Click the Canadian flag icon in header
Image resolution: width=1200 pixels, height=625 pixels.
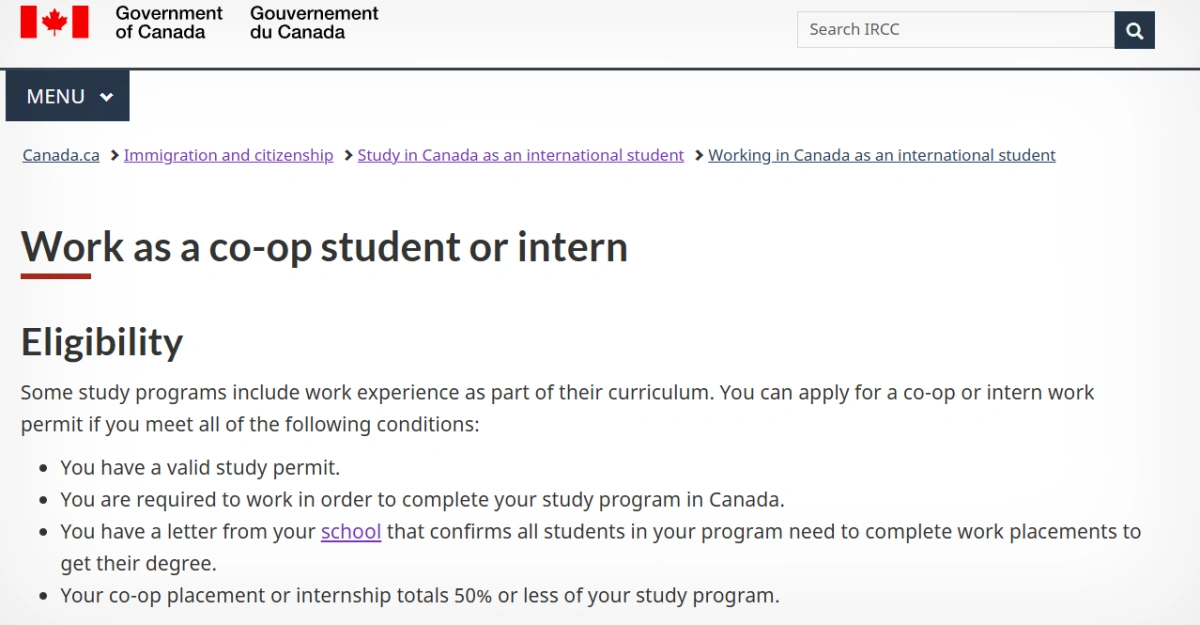[54, 22]
